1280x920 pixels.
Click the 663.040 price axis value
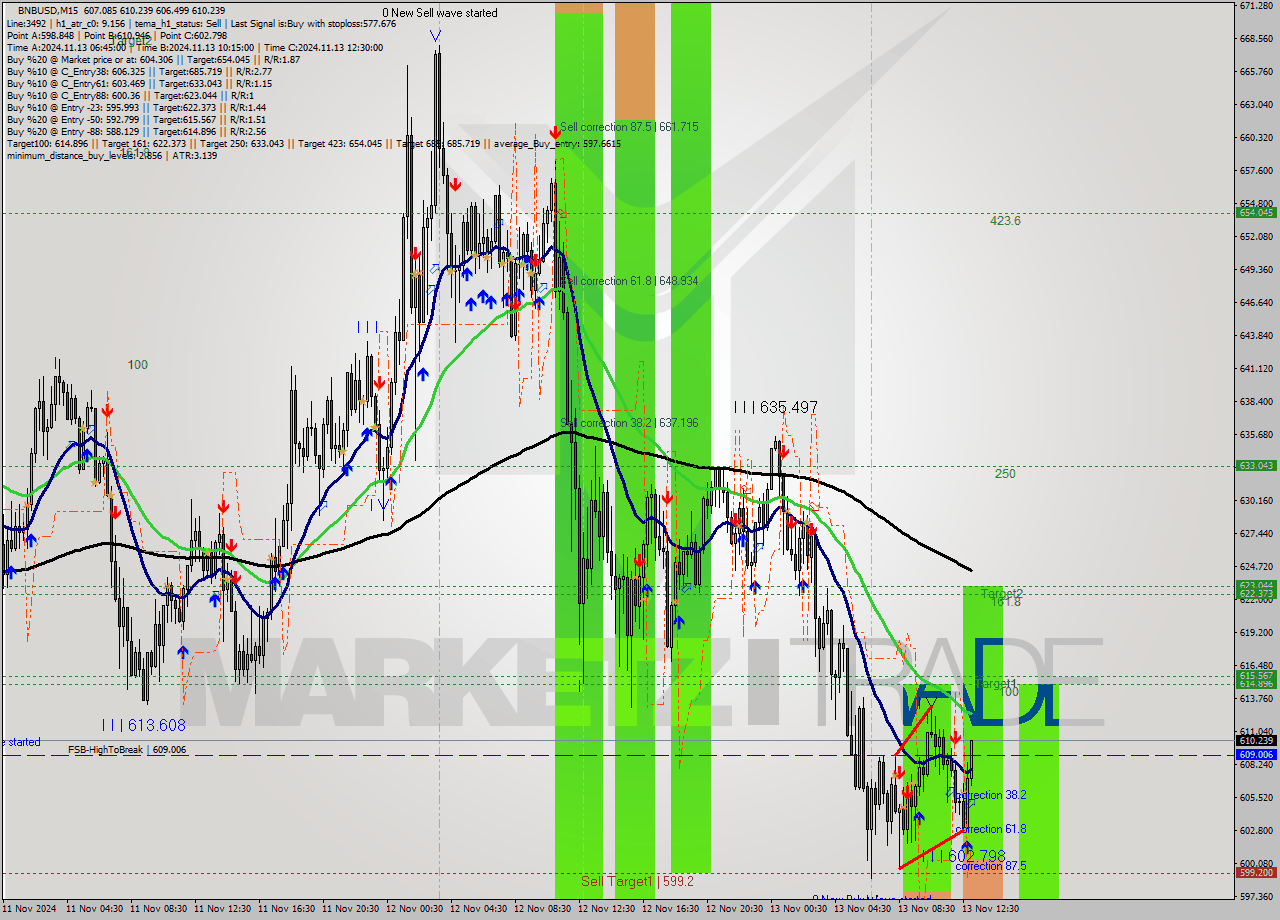pos(1256,105)
